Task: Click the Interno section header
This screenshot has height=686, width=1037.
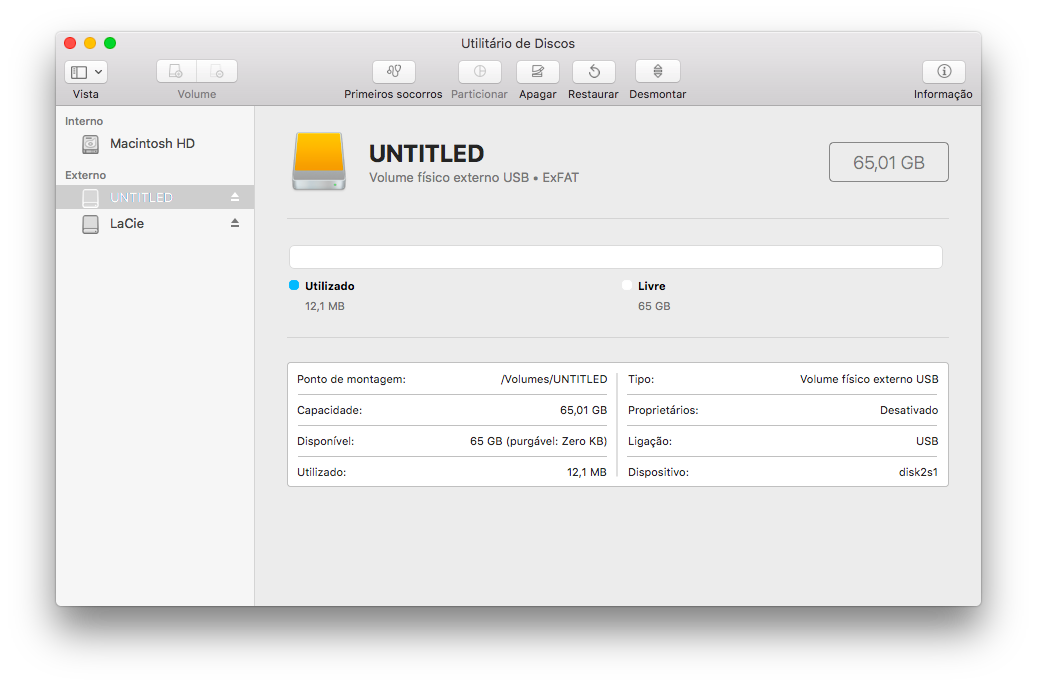Action: (84, 121)
